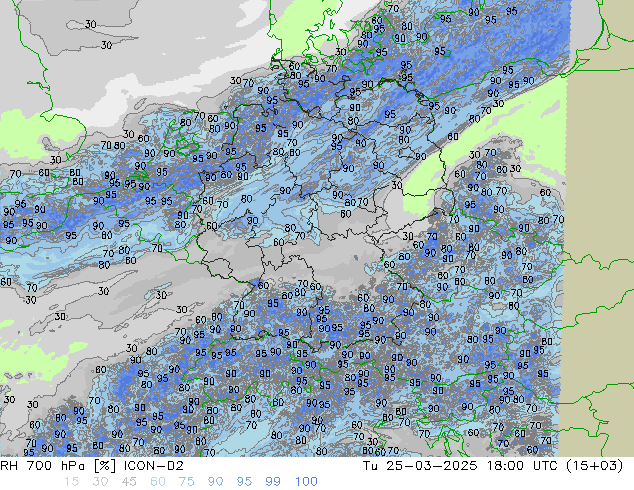Image resolution: width=634 pixels, height=490 pixels.
Task: Click the "95" in the bottom legend row
Action: click(x=244, y=482)
